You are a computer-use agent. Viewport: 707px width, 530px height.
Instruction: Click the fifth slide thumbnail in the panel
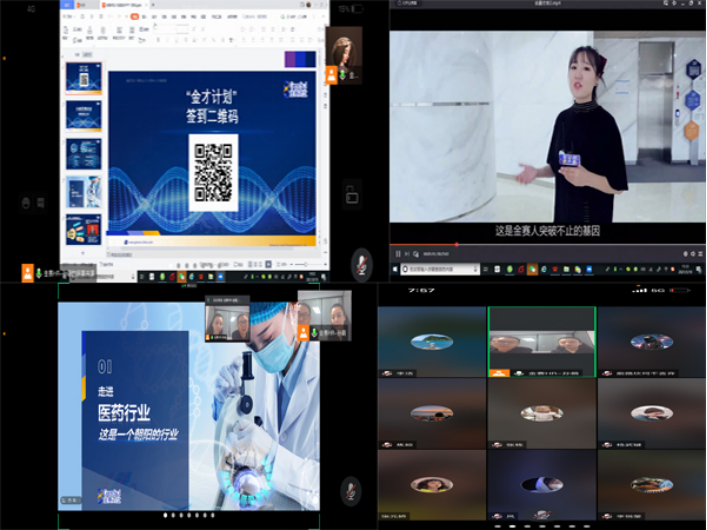(84, 229)
